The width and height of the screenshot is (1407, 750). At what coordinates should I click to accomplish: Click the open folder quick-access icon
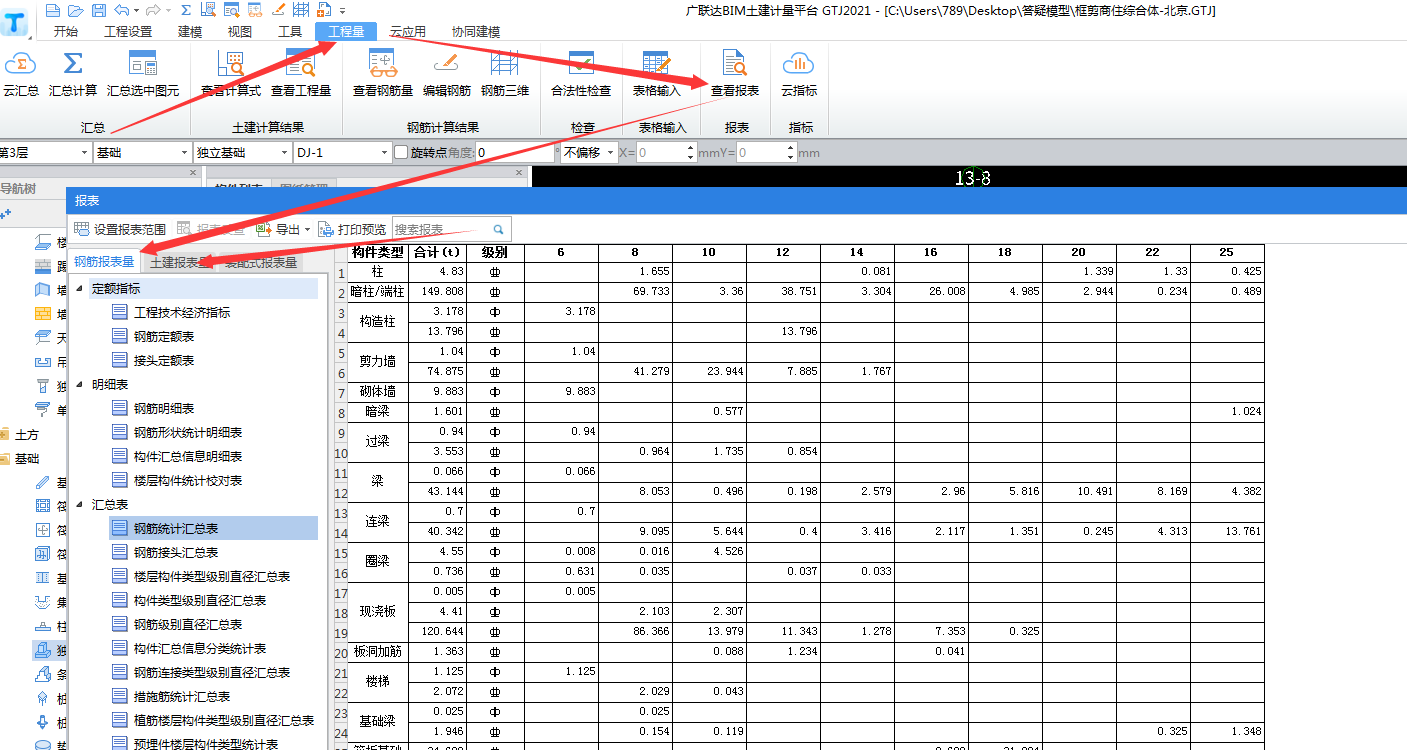[76, 10]
